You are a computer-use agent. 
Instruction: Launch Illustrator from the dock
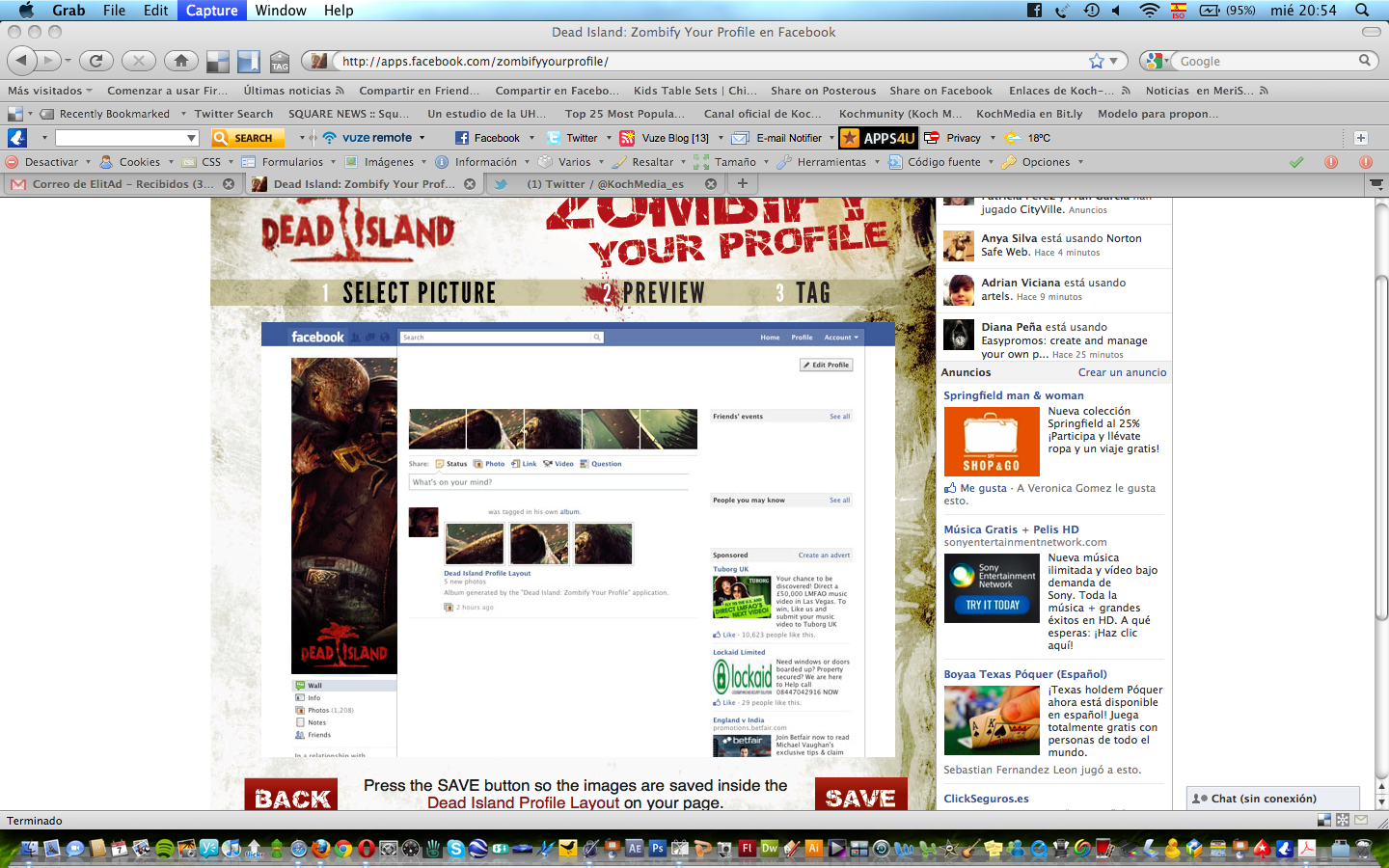pyautogui.click(x=813, y=849)
